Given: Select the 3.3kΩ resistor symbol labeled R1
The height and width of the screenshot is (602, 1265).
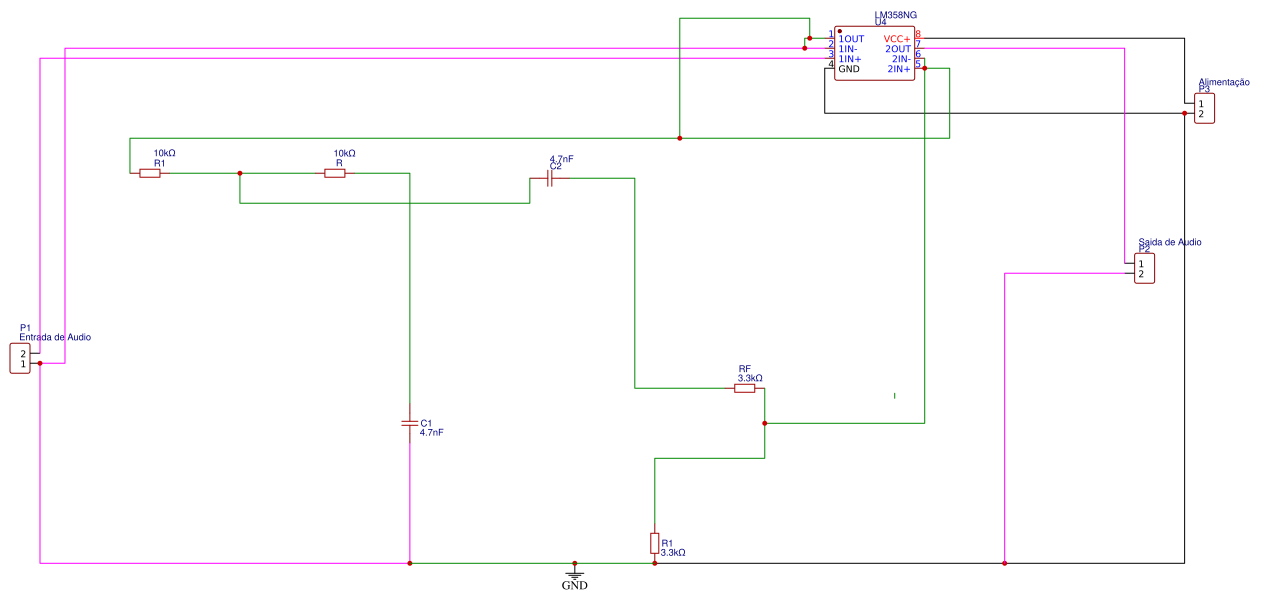Looking at the screenshot, I should 654,543.
